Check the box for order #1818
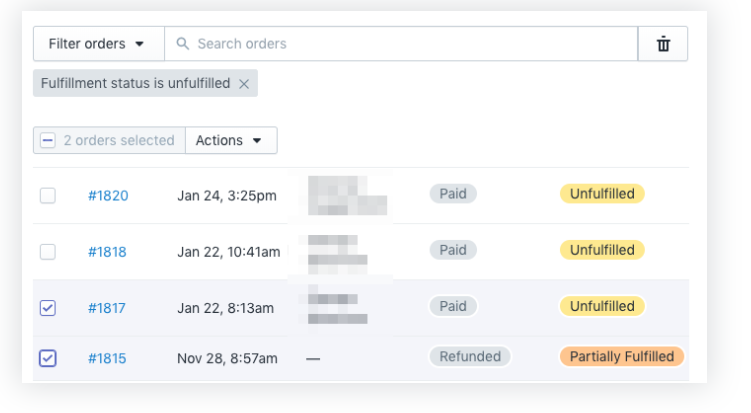This screenshot has height=413, width=751. point(48,252)
